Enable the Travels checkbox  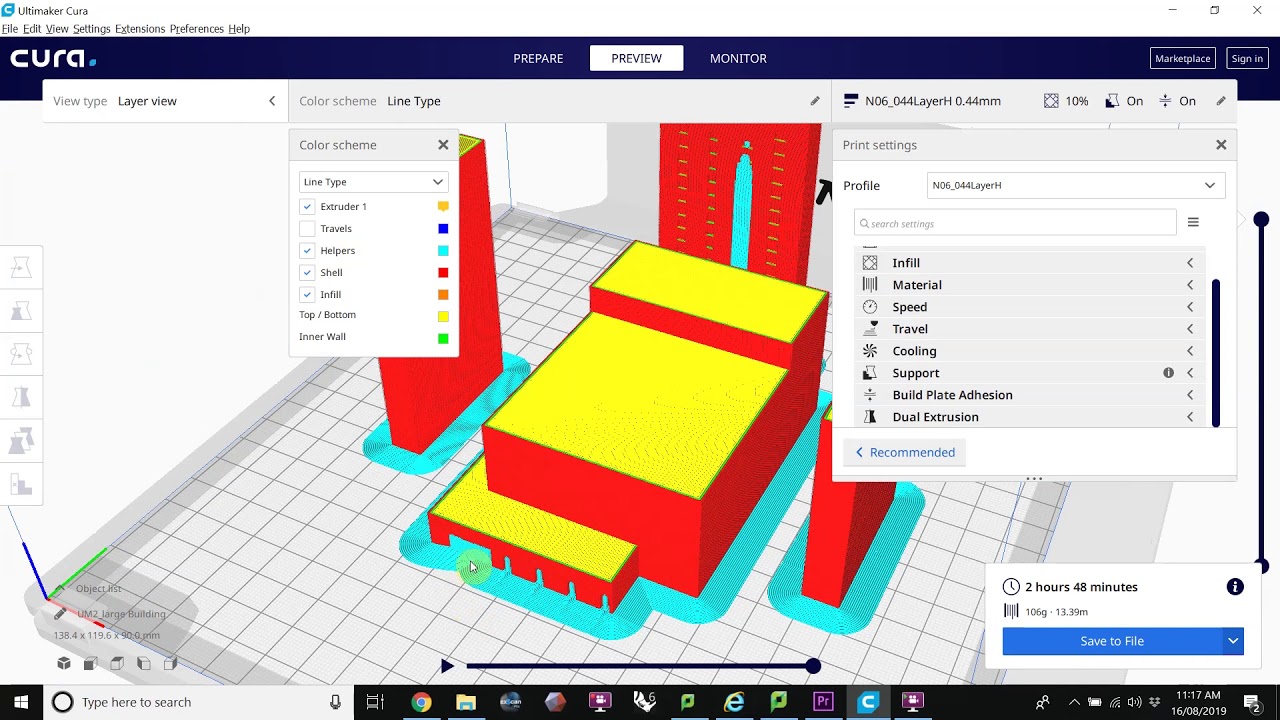(307, 228)
